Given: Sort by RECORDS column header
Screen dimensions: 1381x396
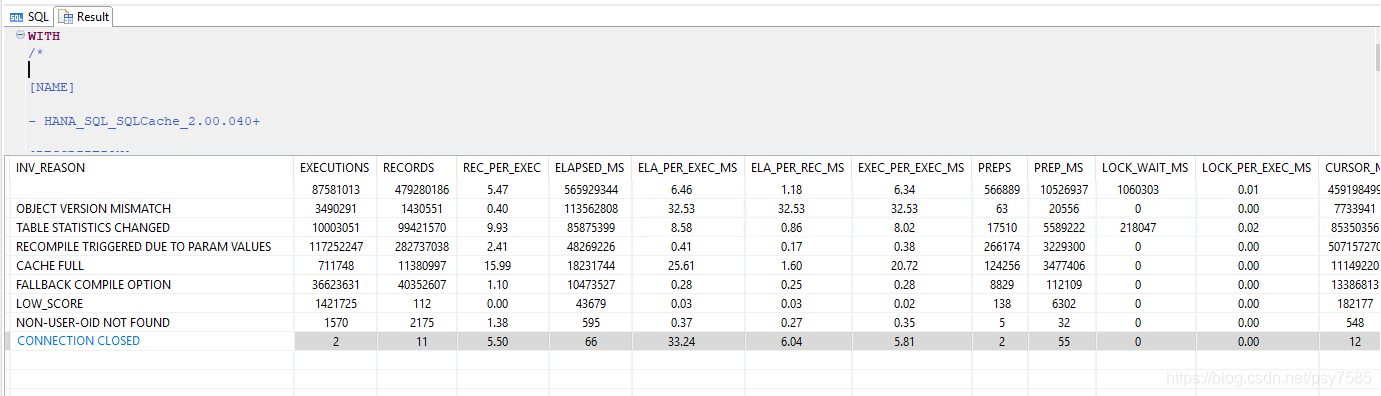Looking at the screenshot, I should [409, 167].
